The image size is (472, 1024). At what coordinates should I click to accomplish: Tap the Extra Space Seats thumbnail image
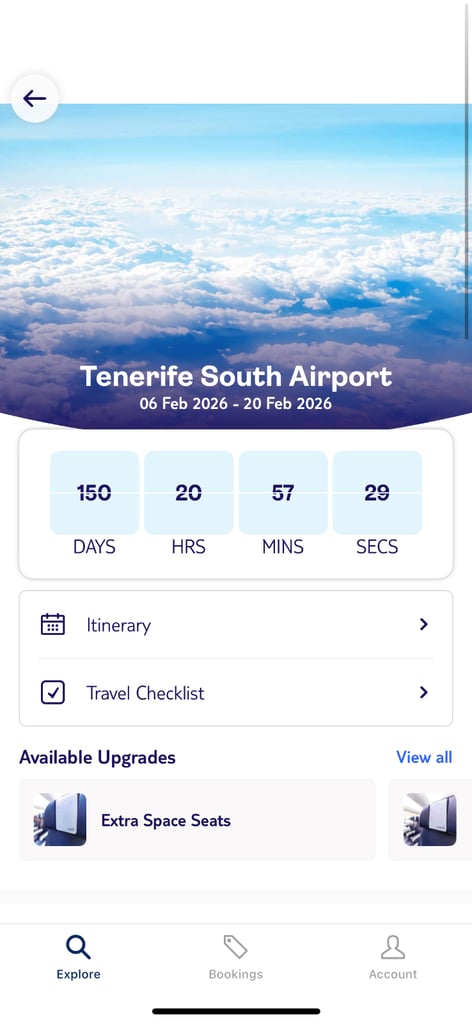(60, 820)
